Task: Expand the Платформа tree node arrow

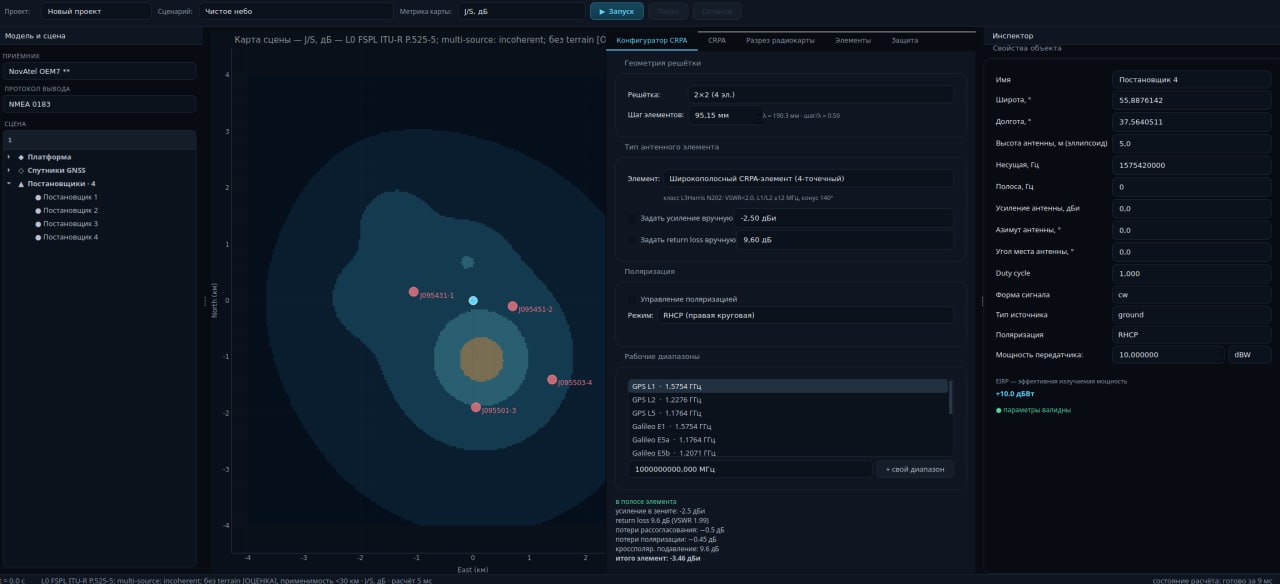Action: click(9, 157)
